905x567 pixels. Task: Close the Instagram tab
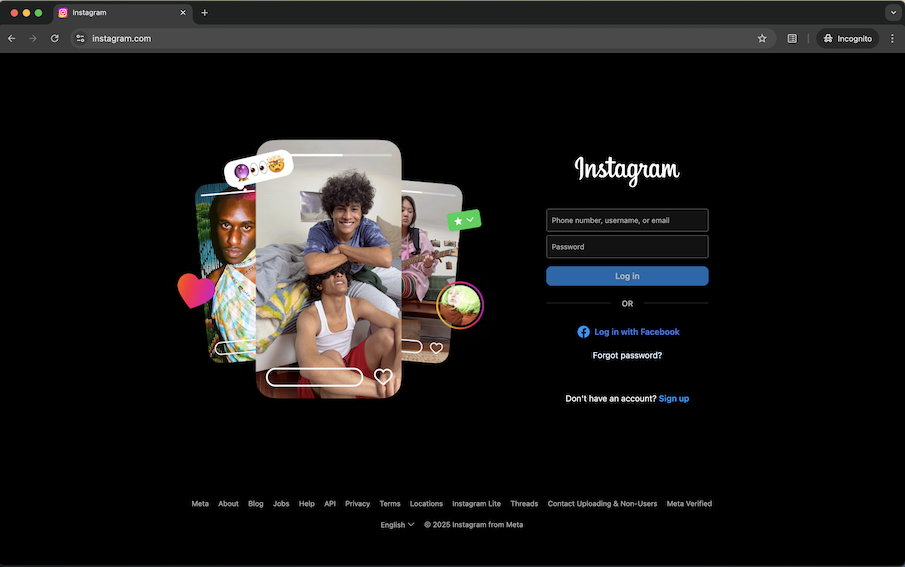pyautogui.click(x=183, y=13)
